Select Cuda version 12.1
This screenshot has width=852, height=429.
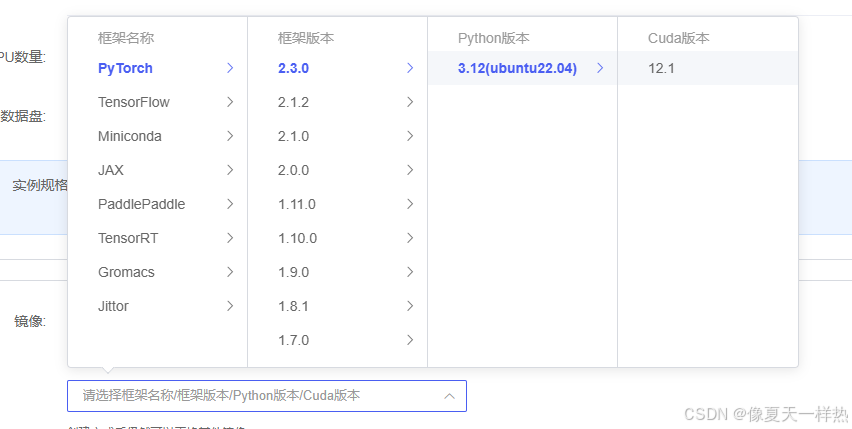click(x=708, y=68)
